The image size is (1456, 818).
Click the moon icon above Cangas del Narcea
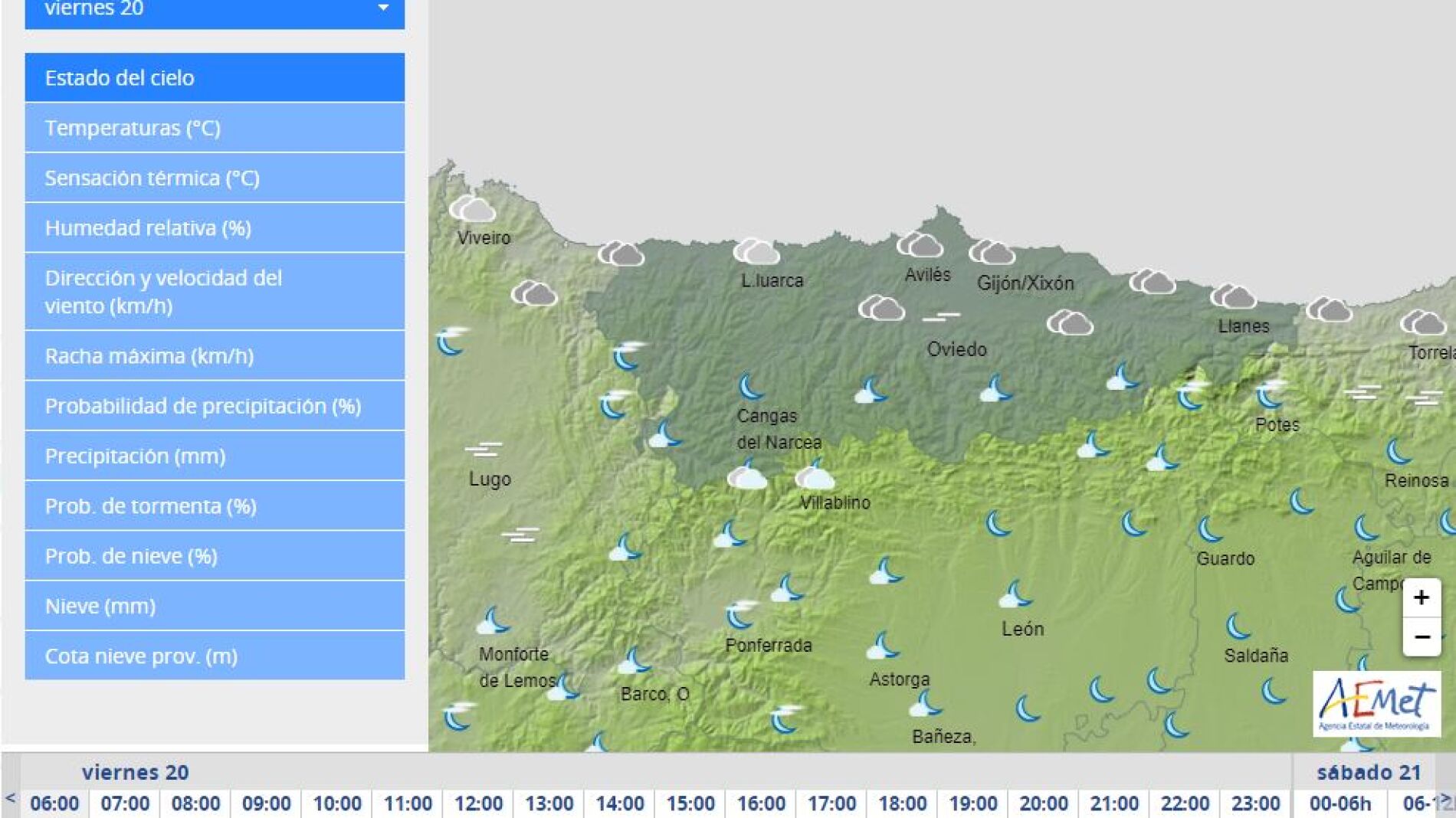[x=751, y=387]
